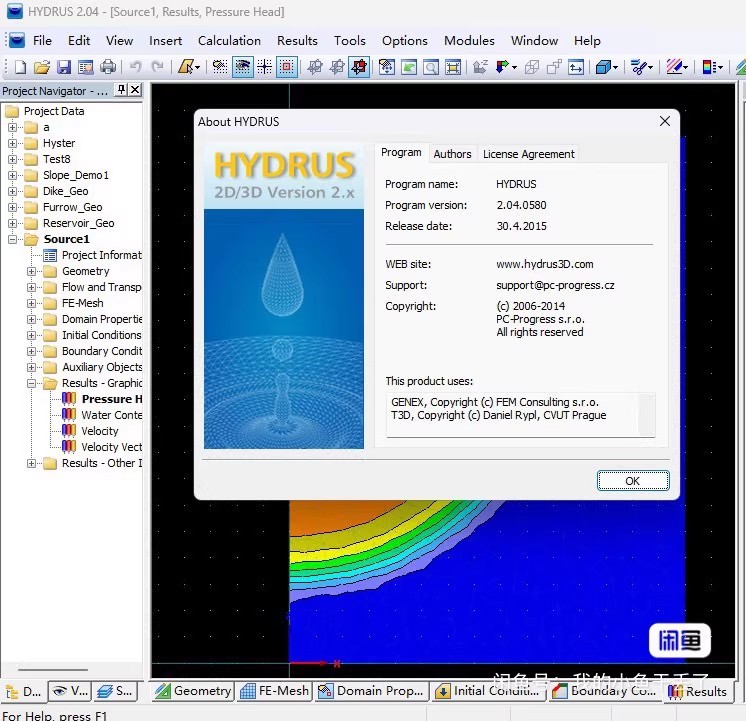Click the Save floppy disk icon
This screenshot has height=721, width=746.
(x=64, y=67)
